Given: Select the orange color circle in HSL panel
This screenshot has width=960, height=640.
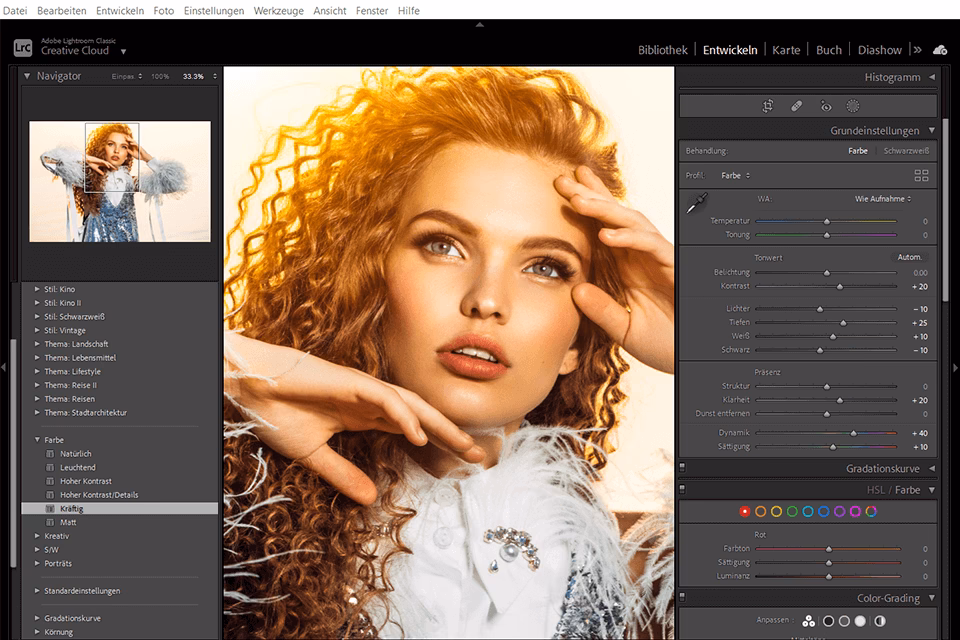Looking at the screenshot, I should (761, 512).
